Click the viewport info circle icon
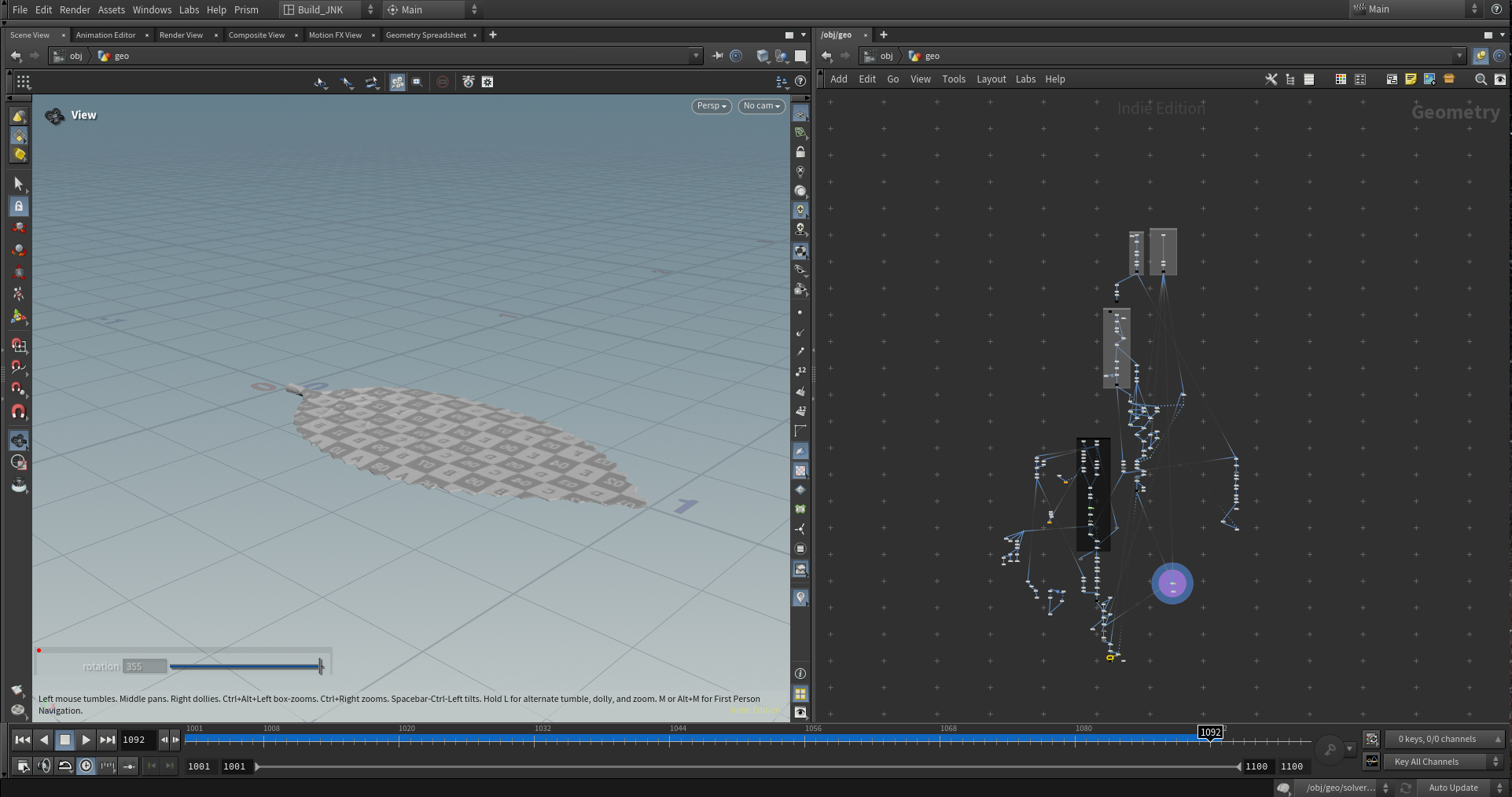 tap(800, 674)
